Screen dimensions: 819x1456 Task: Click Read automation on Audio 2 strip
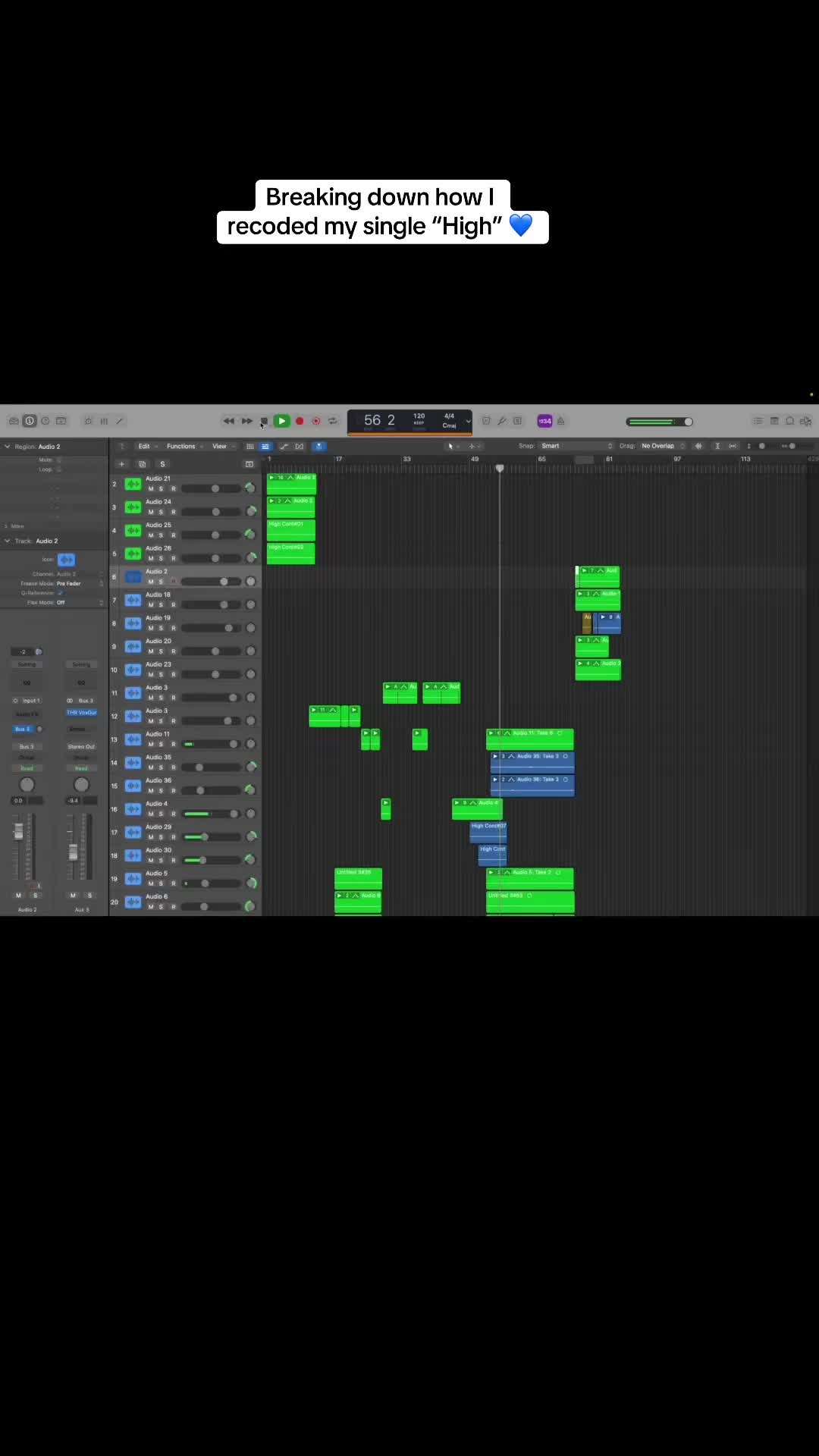pos(27,768)
